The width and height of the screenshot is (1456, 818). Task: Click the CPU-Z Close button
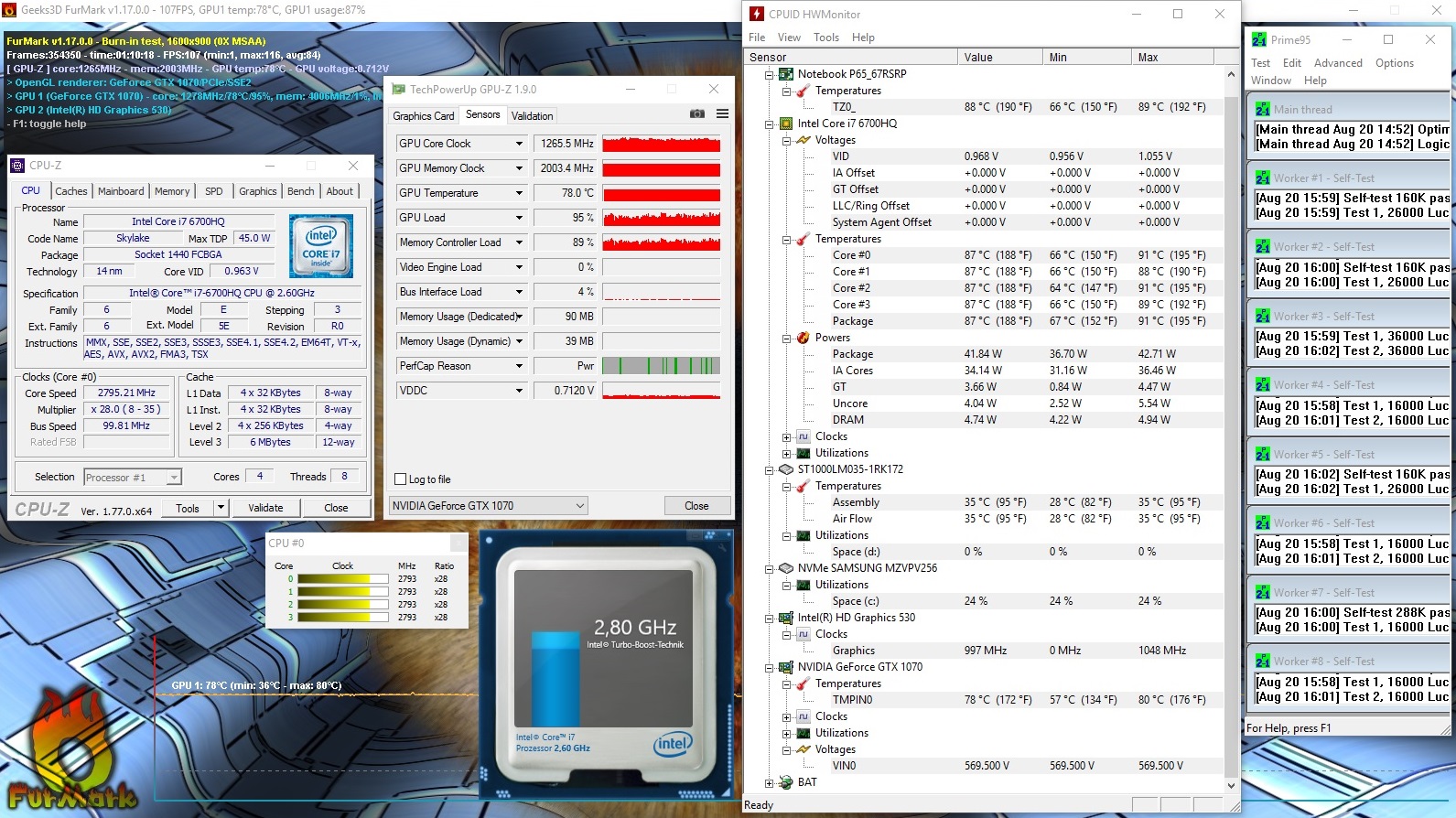[x=336, y=508]
